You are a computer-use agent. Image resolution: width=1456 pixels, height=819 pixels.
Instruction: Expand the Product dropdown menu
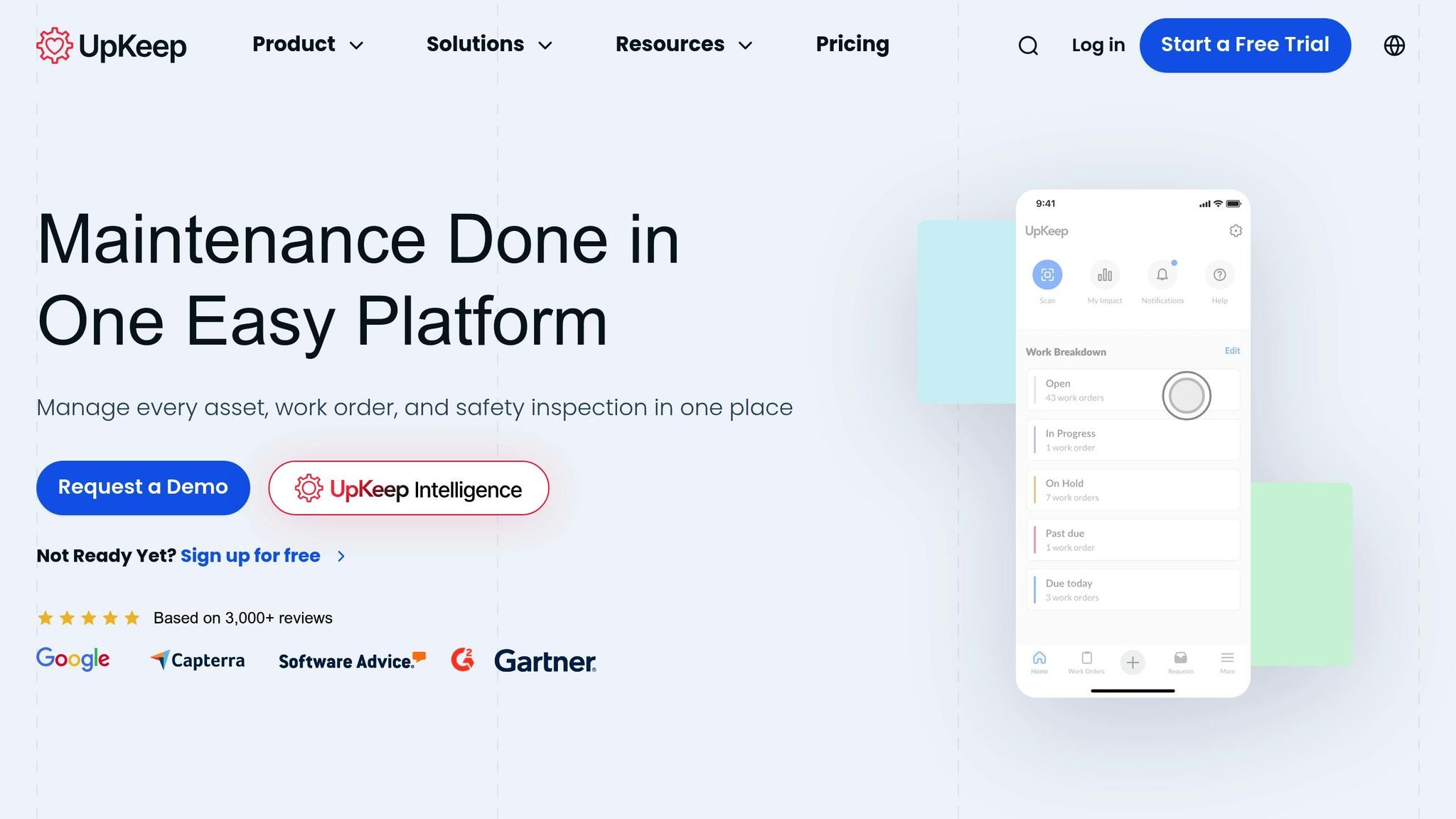(308, 45)
